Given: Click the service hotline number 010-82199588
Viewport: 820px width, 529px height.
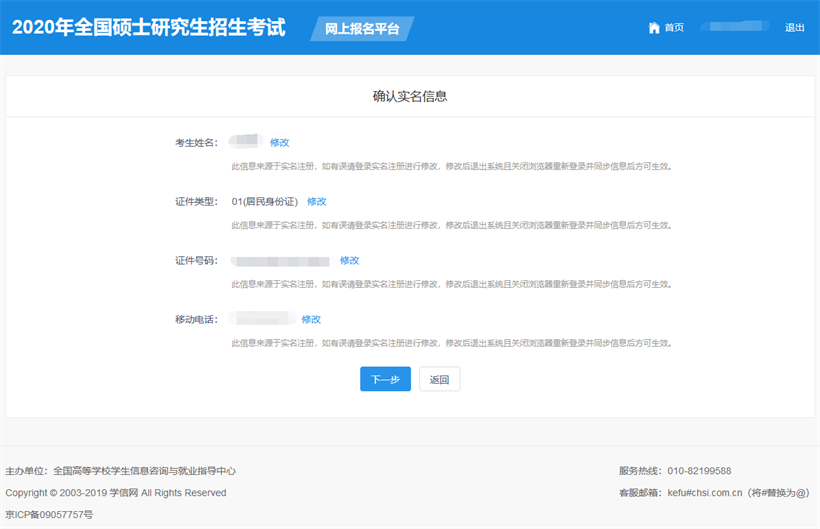Looking at the screenshot, I should click(700, 471).
